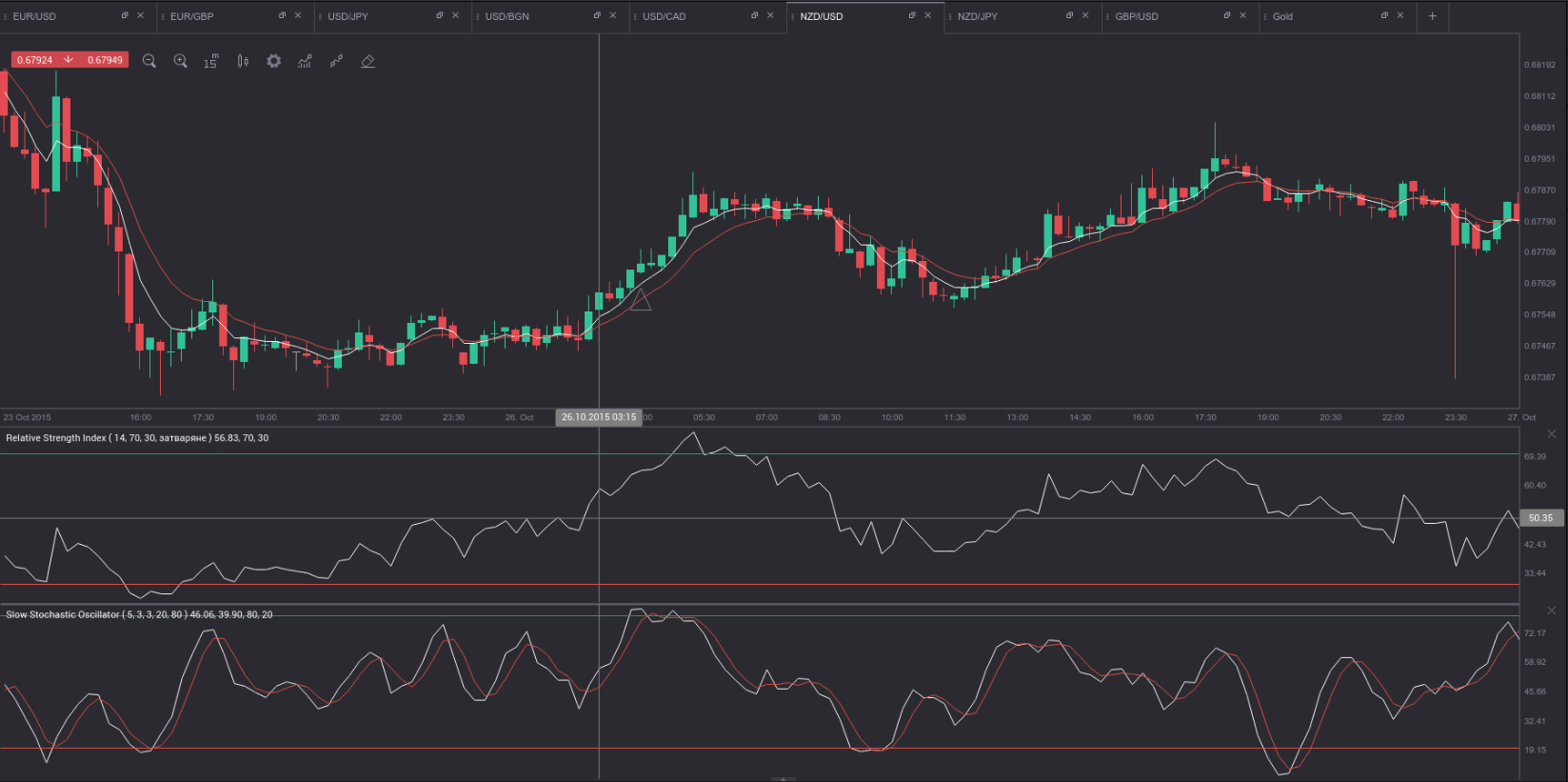The width and height of the screenshot is (1568, 782).
Task: Open the chart settings gear
Action: pos(274,61)
